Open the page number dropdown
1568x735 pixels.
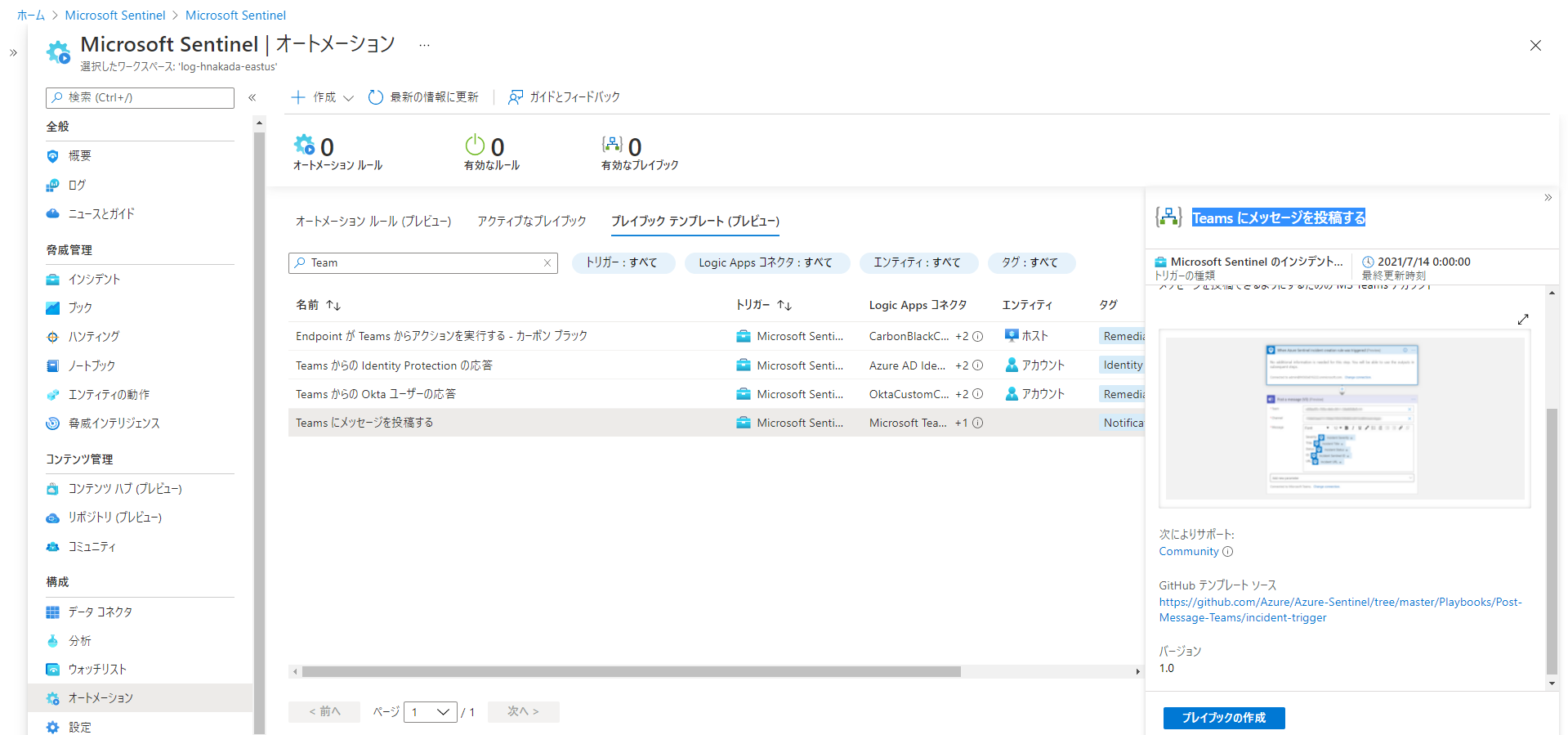click(x=431, y=712)
